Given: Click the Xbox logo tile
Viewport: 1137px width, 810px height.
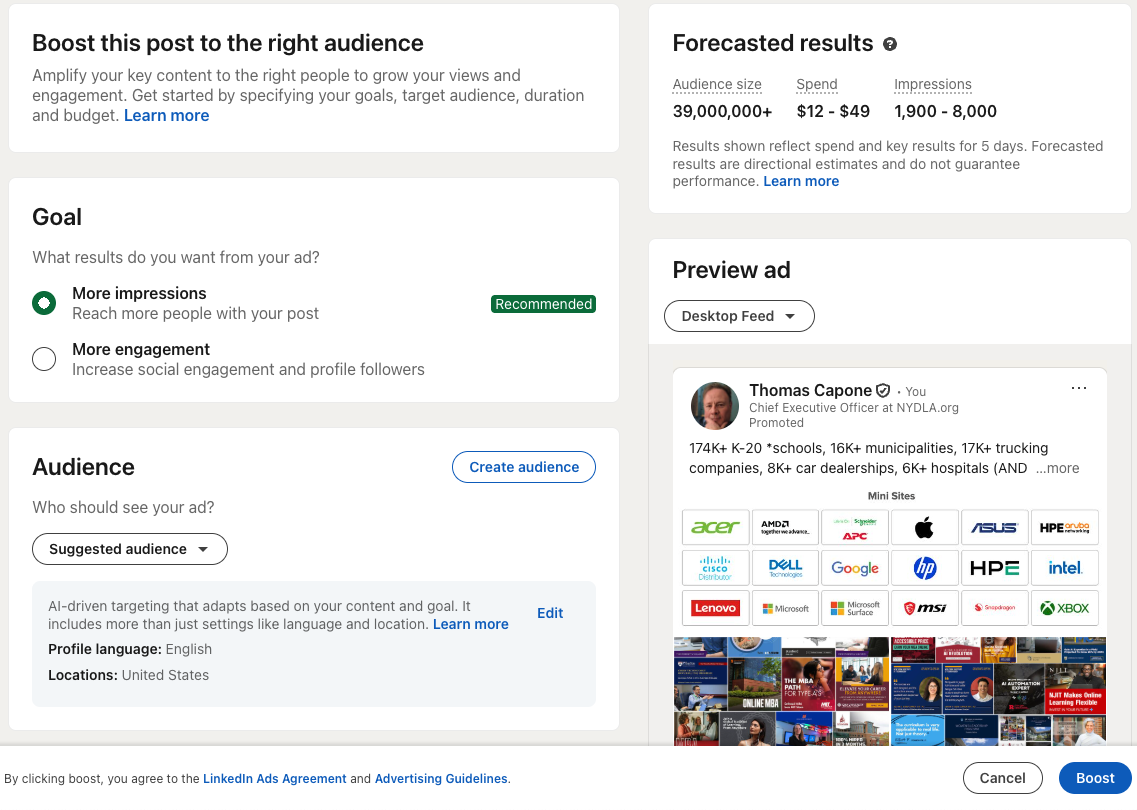Looking at the screenshot, I should tap(1064, 608).
